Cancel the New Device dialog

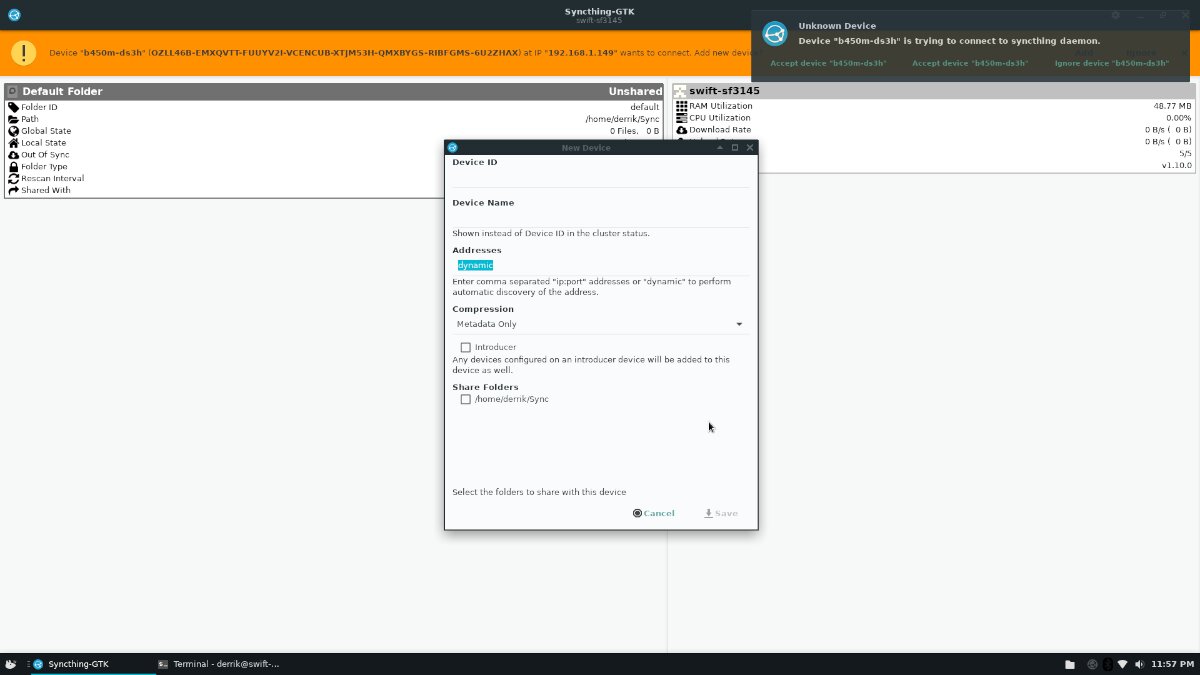(x=654, y=513)
